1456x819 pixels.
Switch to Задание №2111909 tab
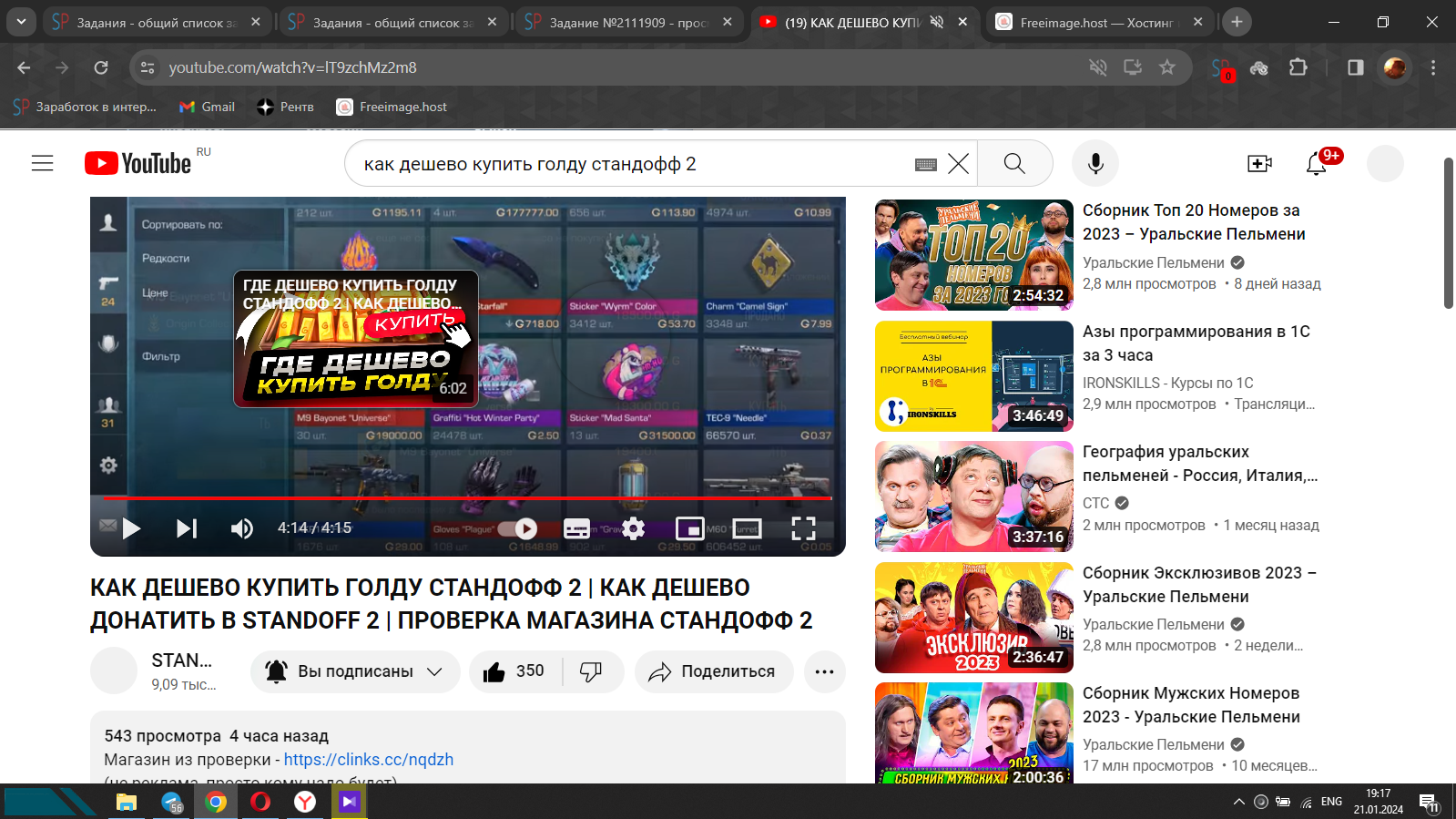click(x=629, y=22)
